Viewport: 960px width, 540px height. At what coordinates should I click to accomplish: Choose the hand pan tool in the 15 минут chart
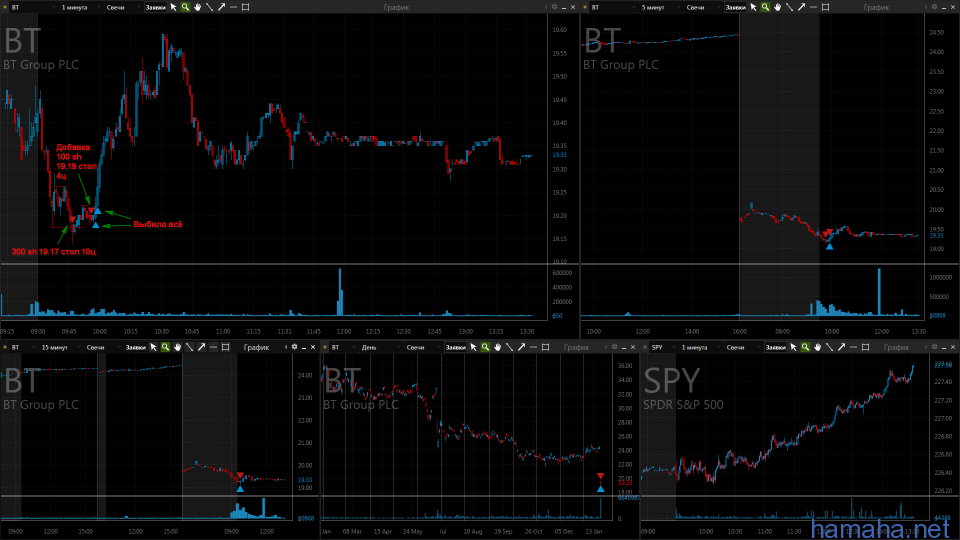(x=178, y=347)
